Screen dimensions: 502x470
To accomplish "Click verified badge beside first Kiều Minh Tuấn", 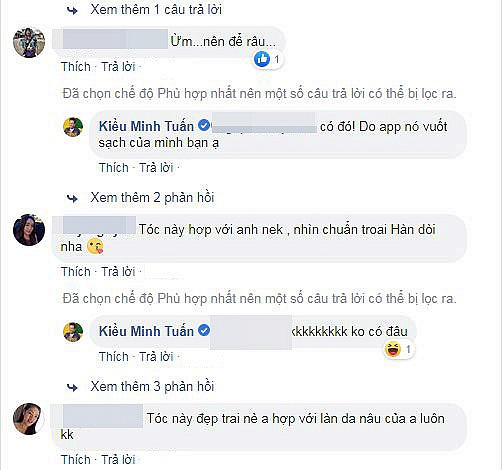I will 204,126.
